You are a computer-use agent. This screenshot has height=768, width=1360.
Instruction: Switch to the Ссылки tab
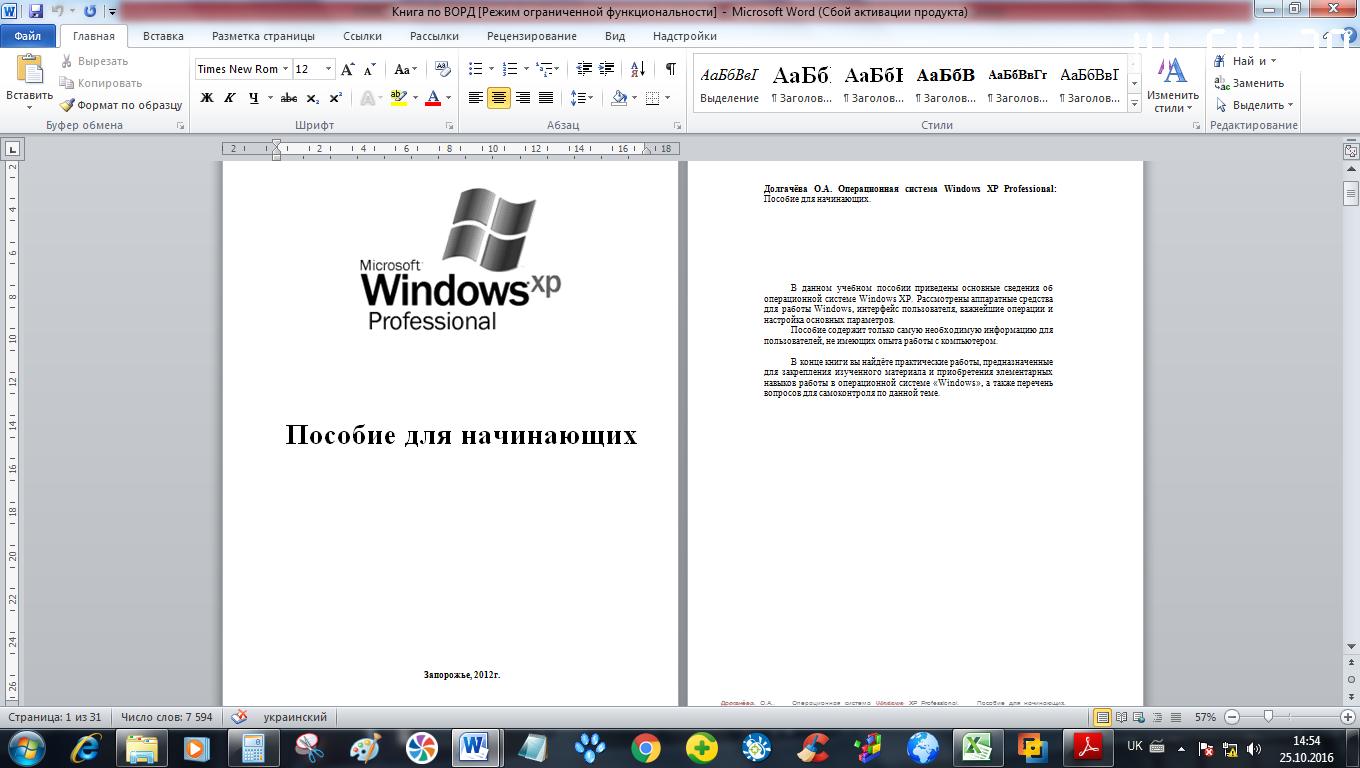click(362, 36)
